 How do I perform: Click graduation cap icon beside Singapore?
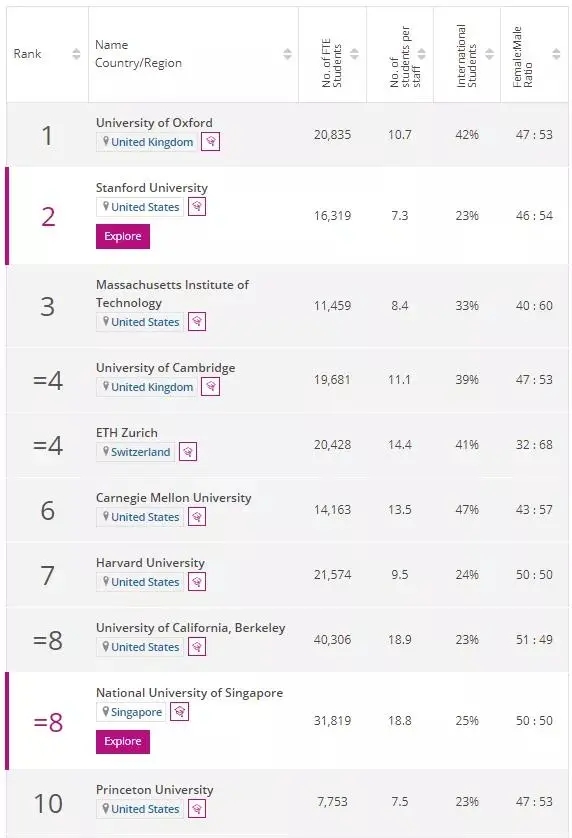[x=179, y=711]
